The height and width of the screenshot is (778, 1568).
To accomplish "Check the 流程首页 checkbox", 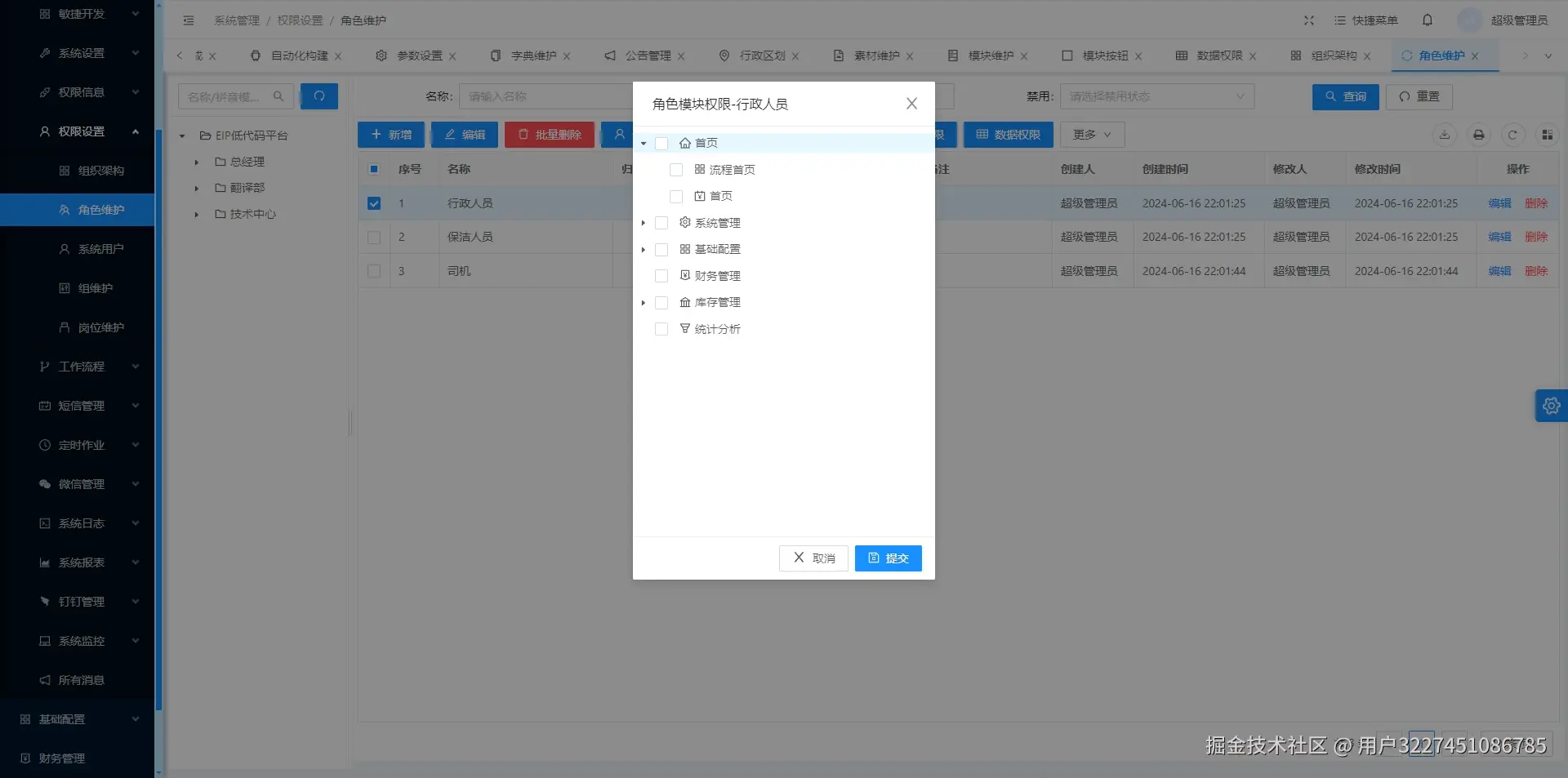I will coord(676,170).
